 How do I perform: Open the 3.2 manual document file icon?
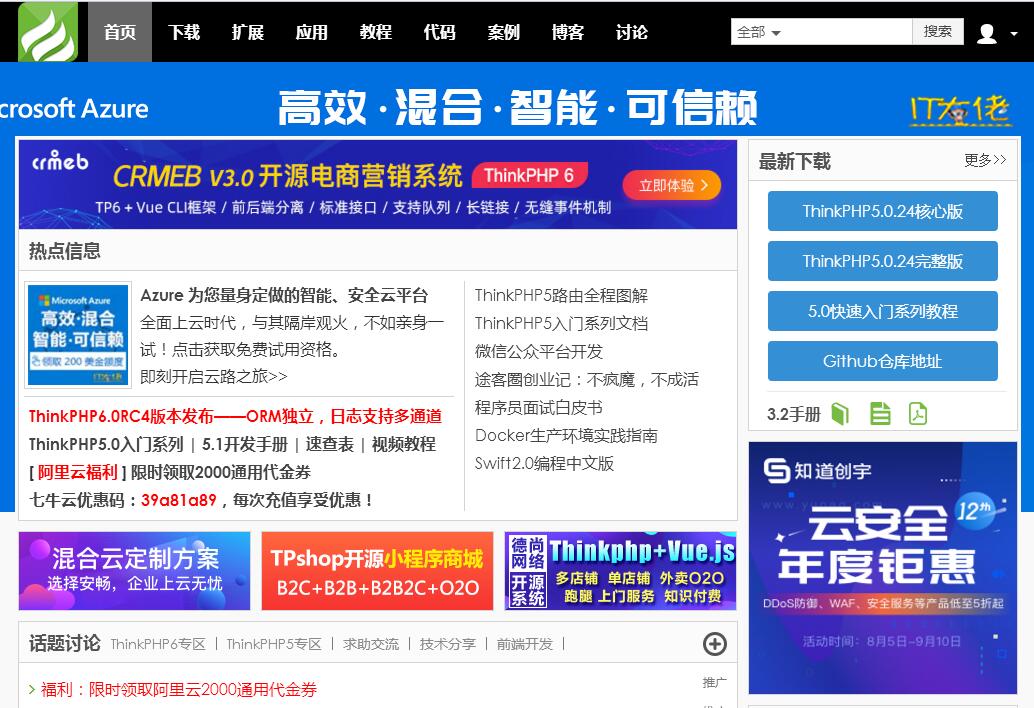coord(880,413)
